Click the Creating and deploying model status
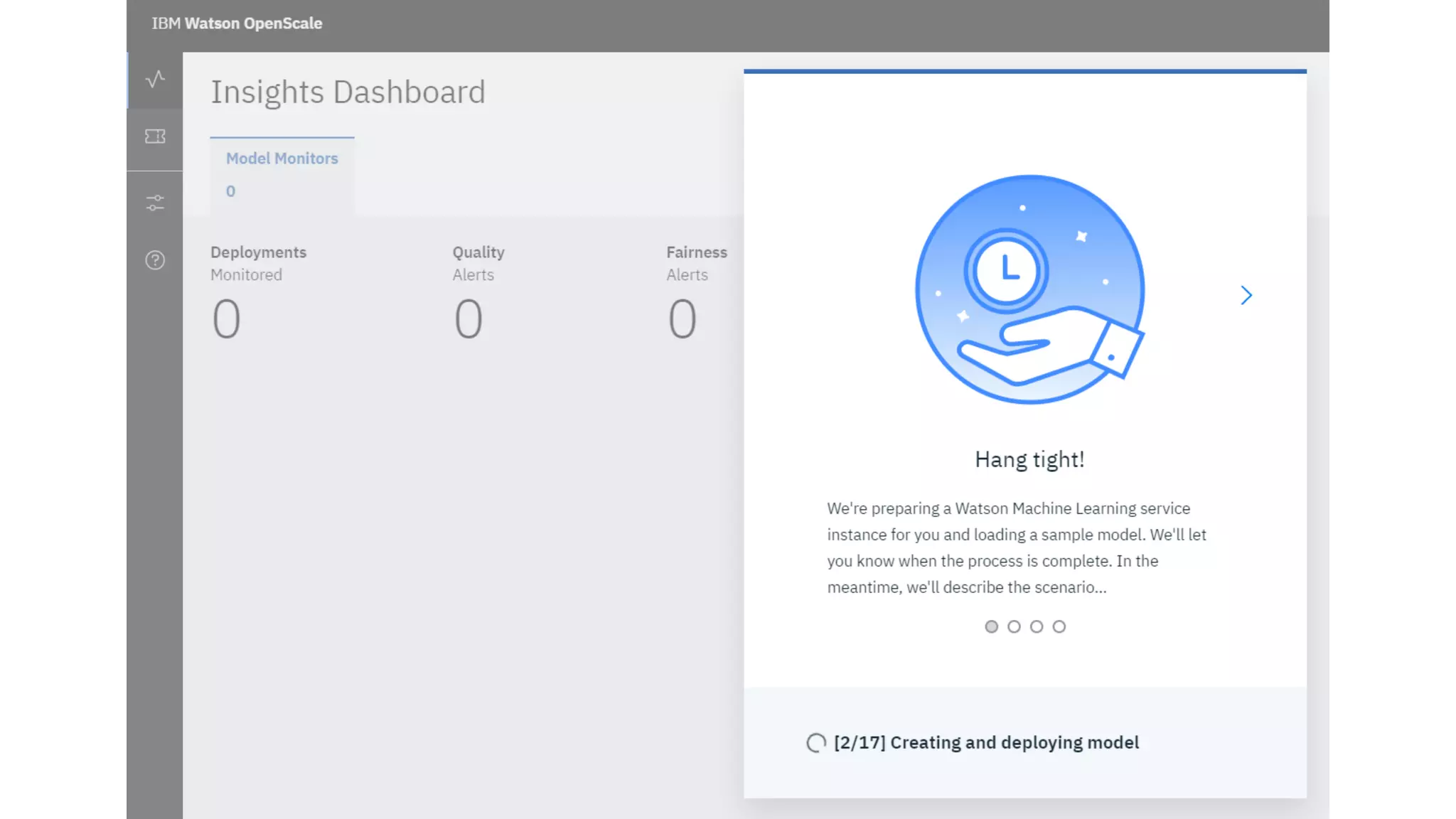Image resolution: width=1456 pixels, height=819 pixels. 986,743
